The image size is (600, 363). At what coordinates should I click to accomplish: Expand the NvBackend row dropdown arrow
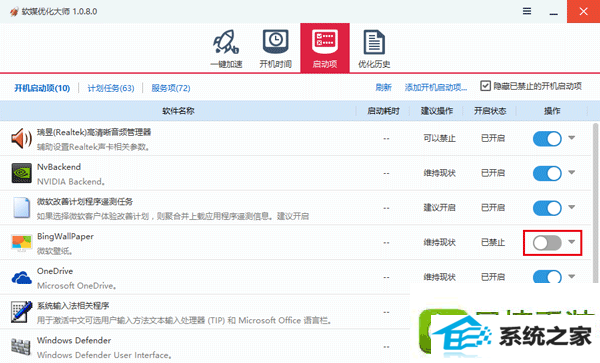(572, 173)
